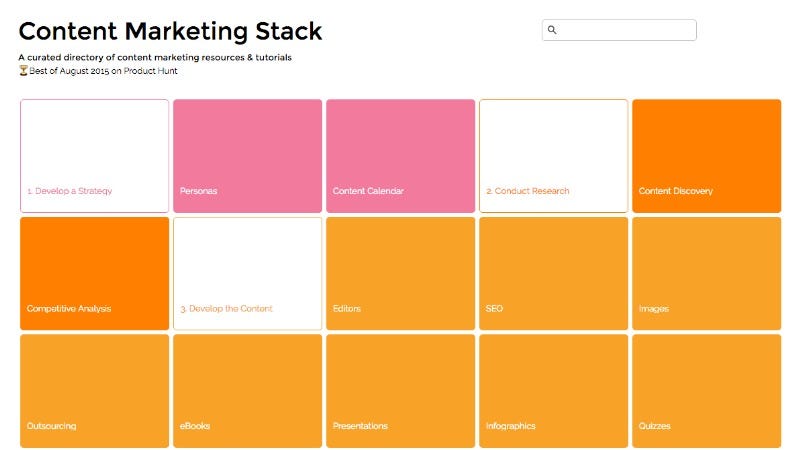The height and width of the screenshot is (450, 797).
Task: Open the Content Calendar tile
Action: pos(400,155)
